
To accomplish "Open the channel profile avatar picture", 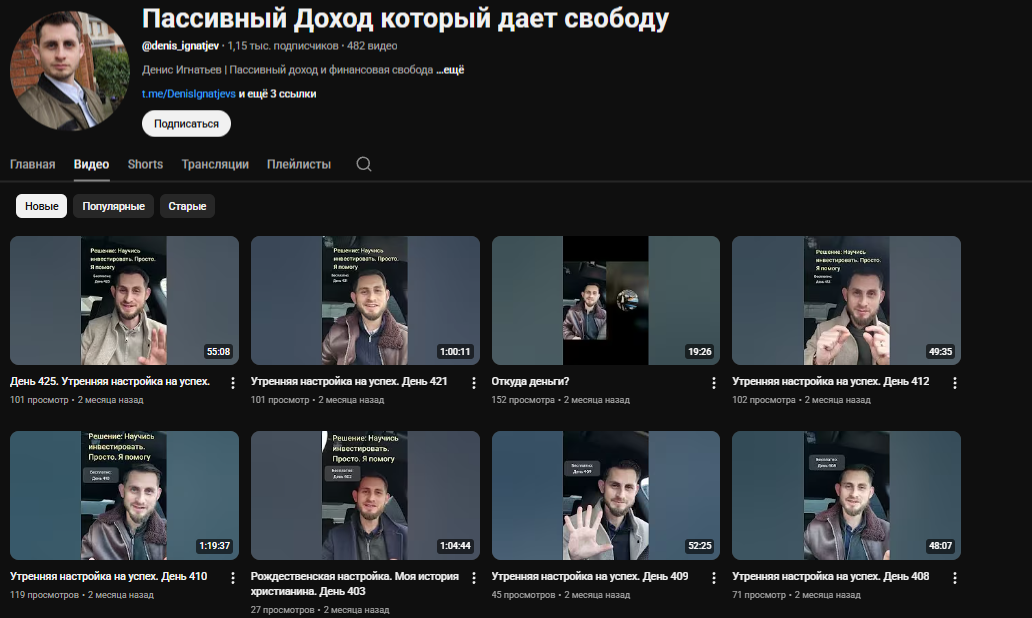I will pyautogui.click(x=70, y=70).
